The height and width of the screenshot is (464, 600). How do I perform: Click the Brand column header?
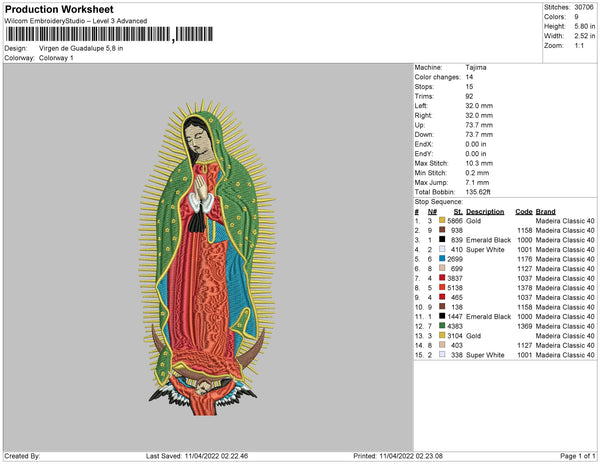click(545, 212)
